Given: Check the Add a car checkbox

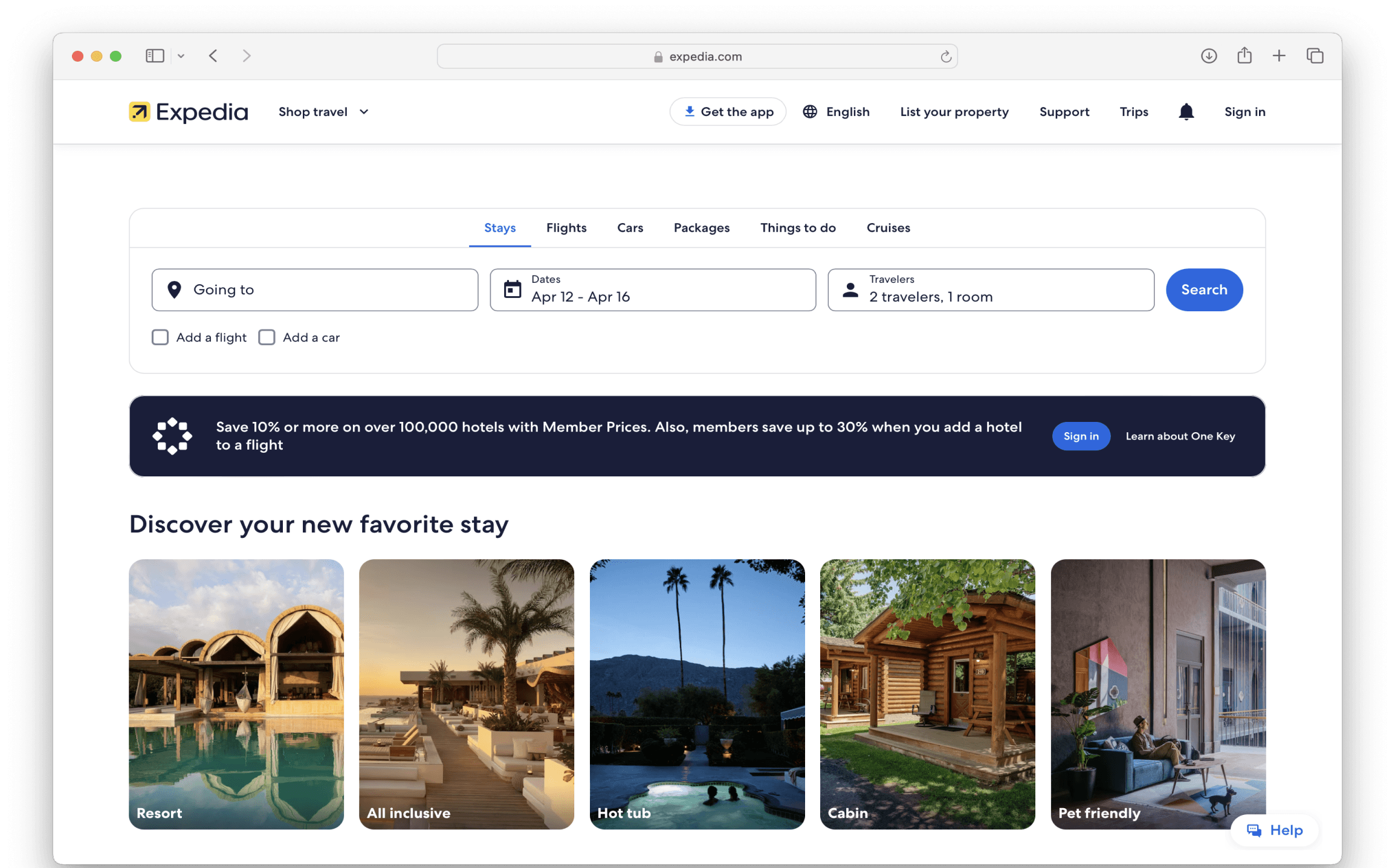Looking at the screenshot, I should pos(267,337).
